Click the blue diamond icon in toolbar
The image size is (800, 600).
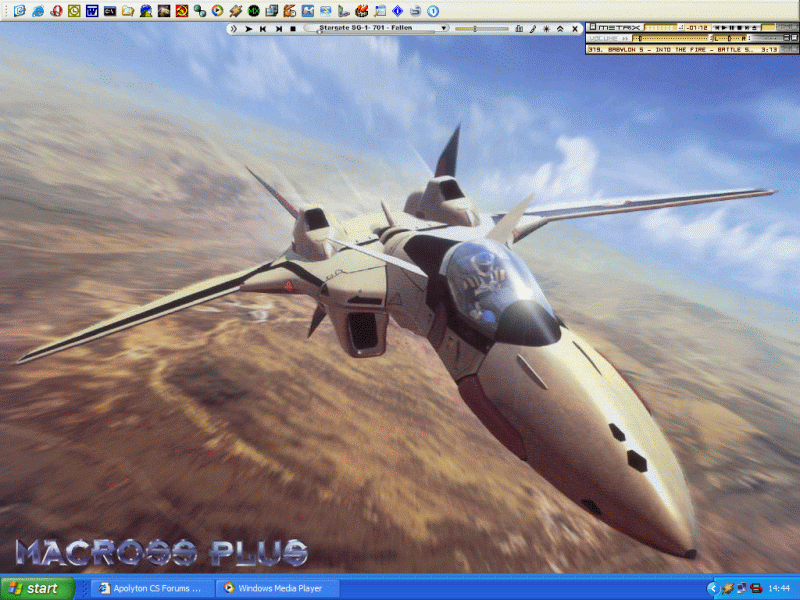tap(397, 11)
